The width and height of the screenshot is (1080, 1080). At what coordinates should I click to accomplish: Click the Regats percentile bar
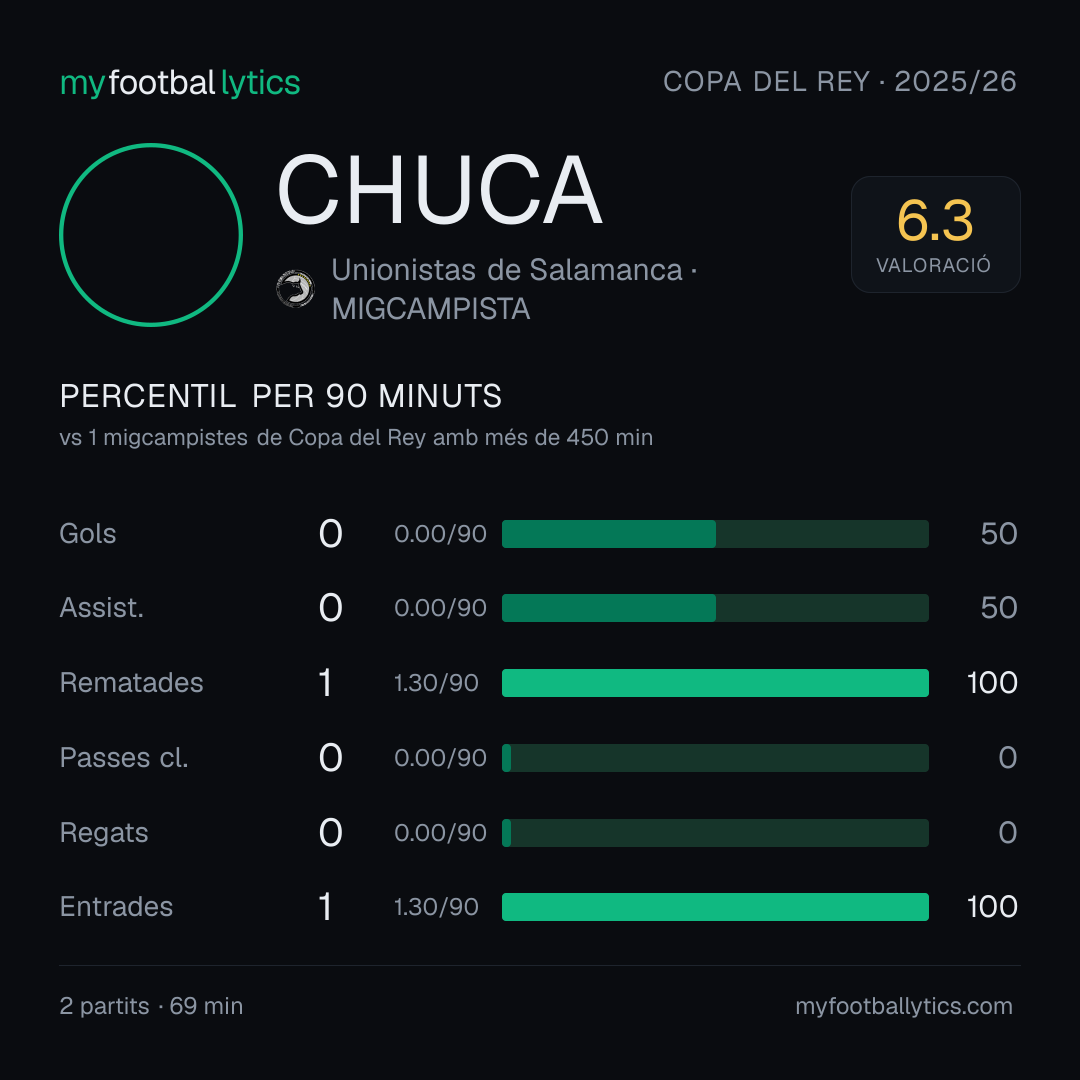[x=715, y=833]
